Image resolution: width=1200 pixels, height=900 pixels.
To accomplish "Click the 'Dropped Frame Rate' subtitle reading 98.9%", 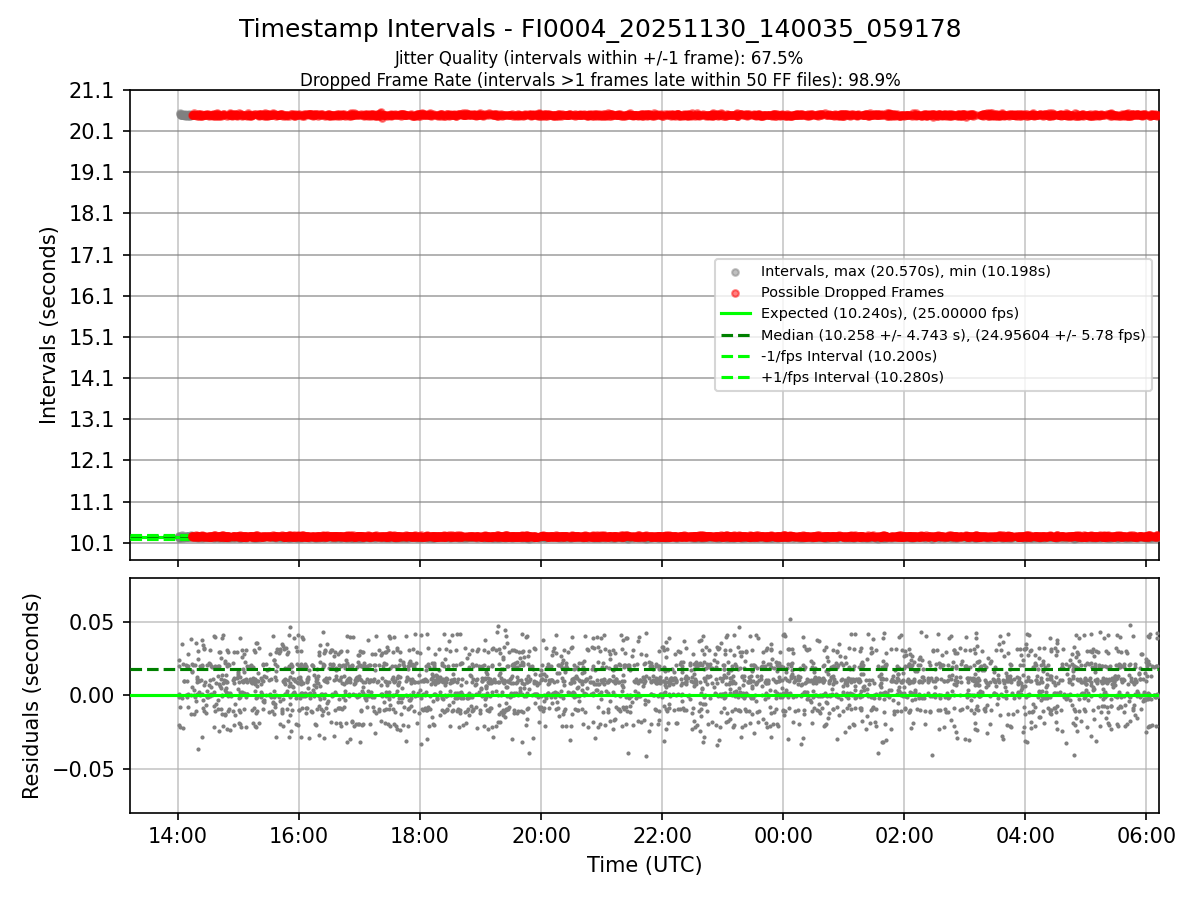I will [600, 80].
